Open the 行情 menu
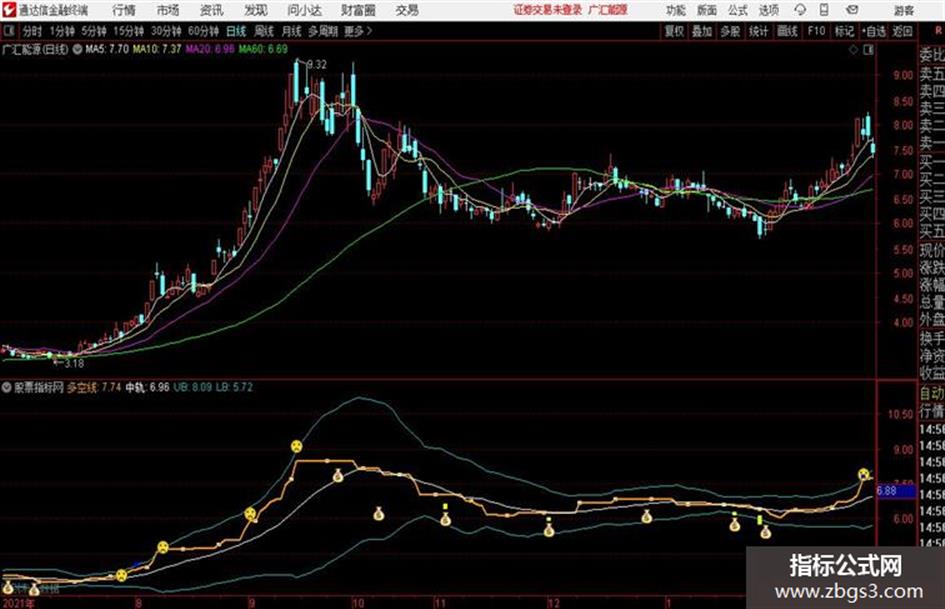The image size is (945, 609). [124, 10]
